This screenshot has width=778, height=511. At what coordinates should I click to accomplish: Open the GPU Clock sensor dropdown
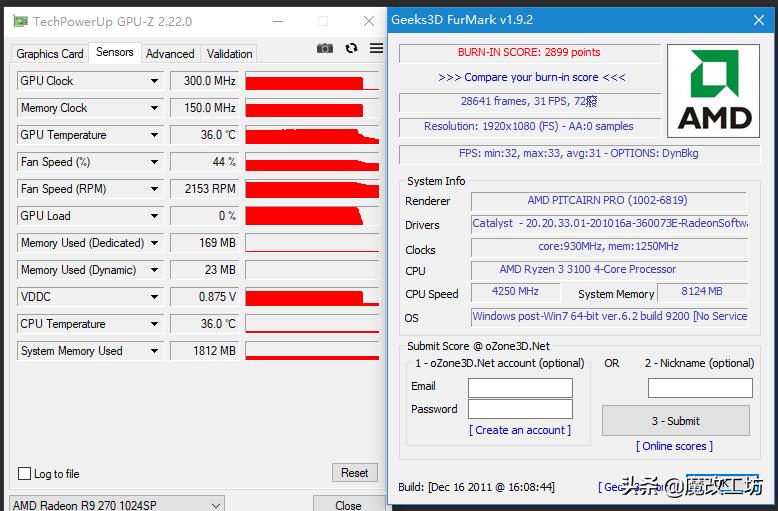154,81
